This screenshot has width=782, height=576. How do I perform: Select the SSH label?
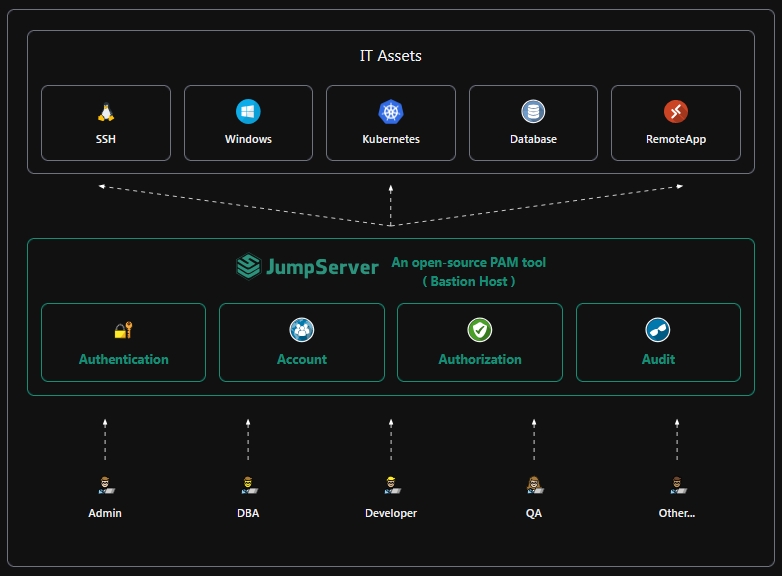click(x=106, y=139)
